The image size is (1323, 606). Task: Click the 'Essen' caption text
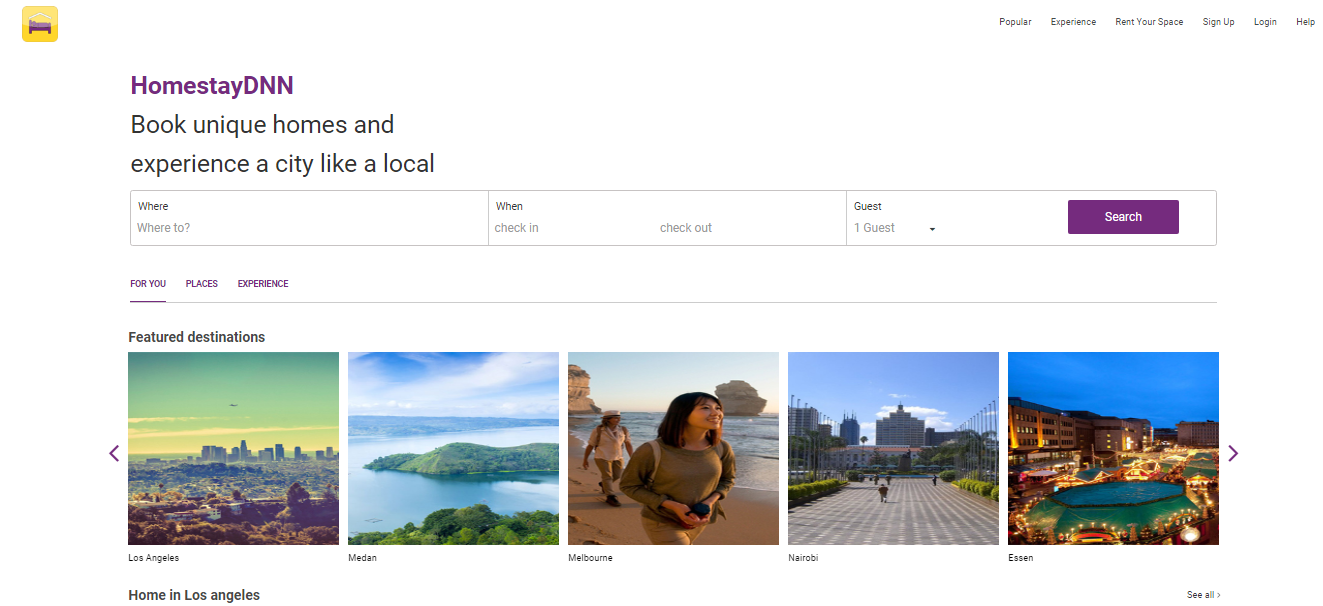pos(1021,558)
